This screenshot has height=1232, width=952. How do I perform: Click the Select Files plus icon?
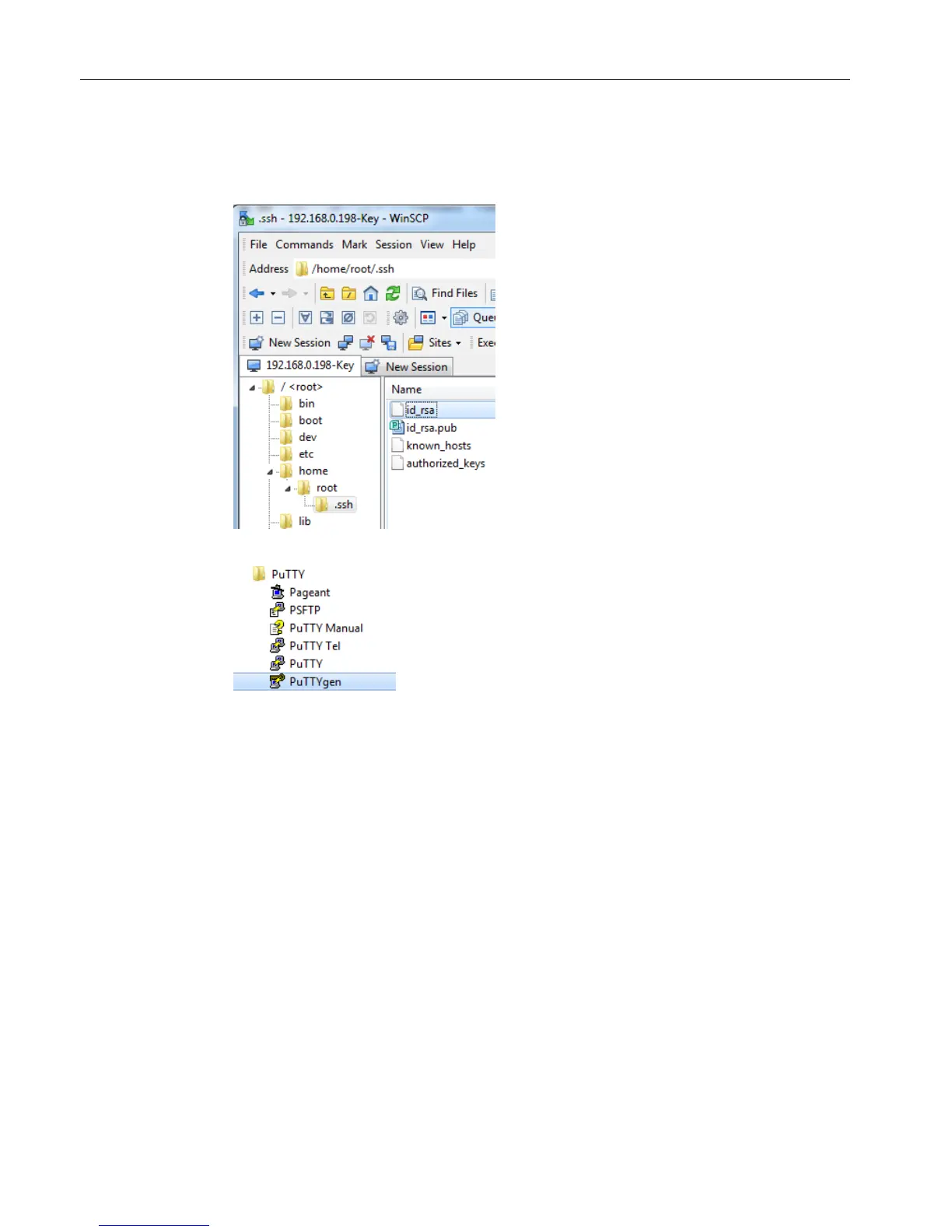[257, 317]
